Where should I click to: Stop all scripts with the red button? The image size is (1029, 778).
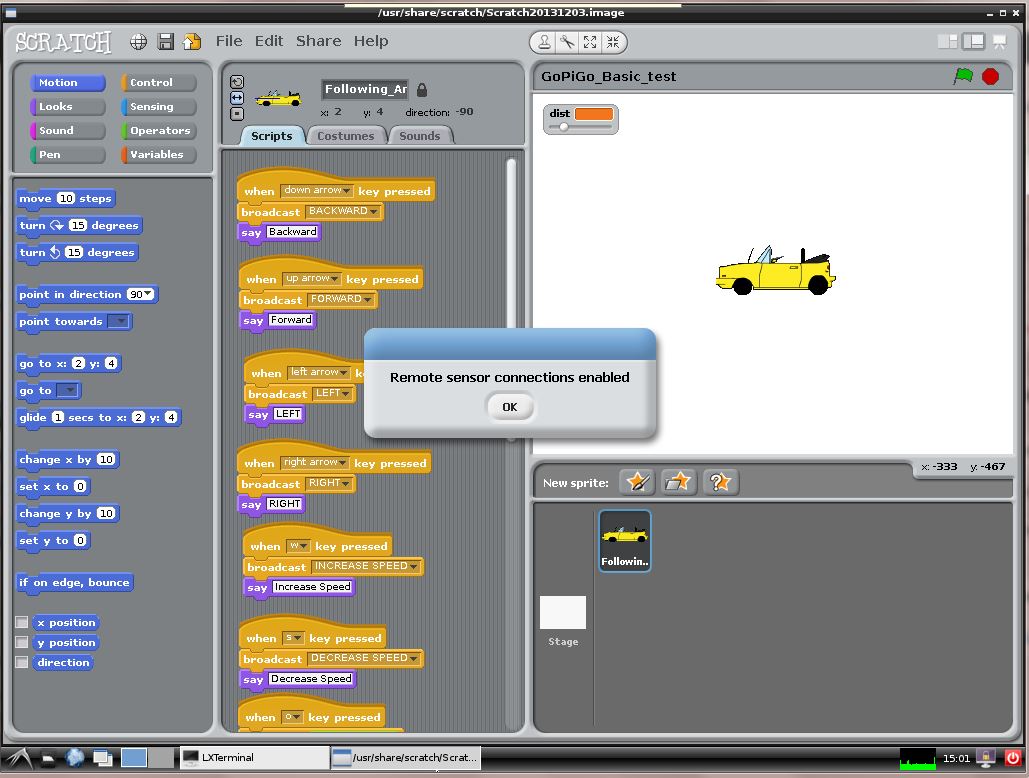(990, 77)
